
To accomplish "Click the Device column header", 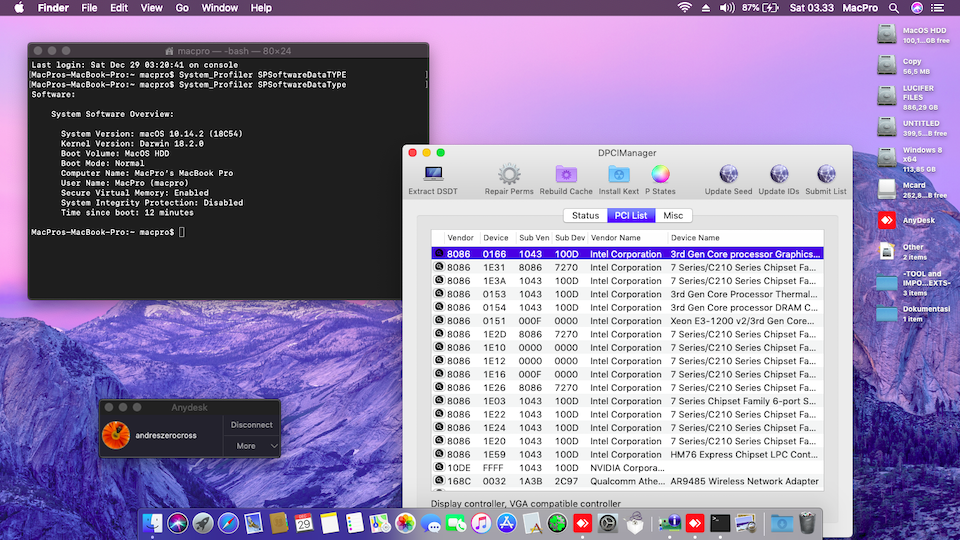I will click(x=496, y=238).
